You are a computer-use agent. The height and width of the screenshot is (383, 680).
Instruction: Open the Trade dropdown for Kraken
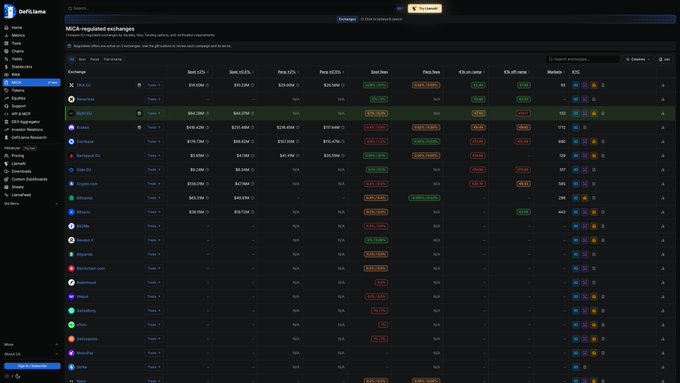[154, 128]
